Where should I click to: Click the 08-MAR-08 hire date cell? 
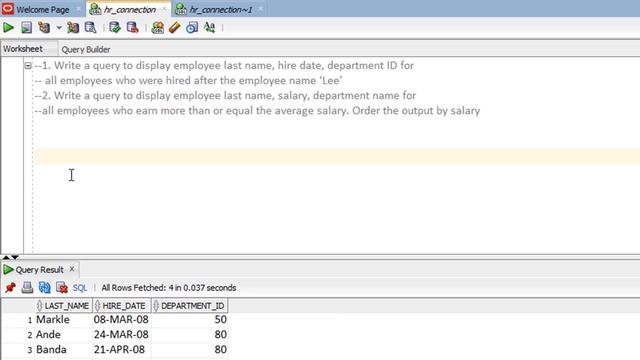[121, 320]
